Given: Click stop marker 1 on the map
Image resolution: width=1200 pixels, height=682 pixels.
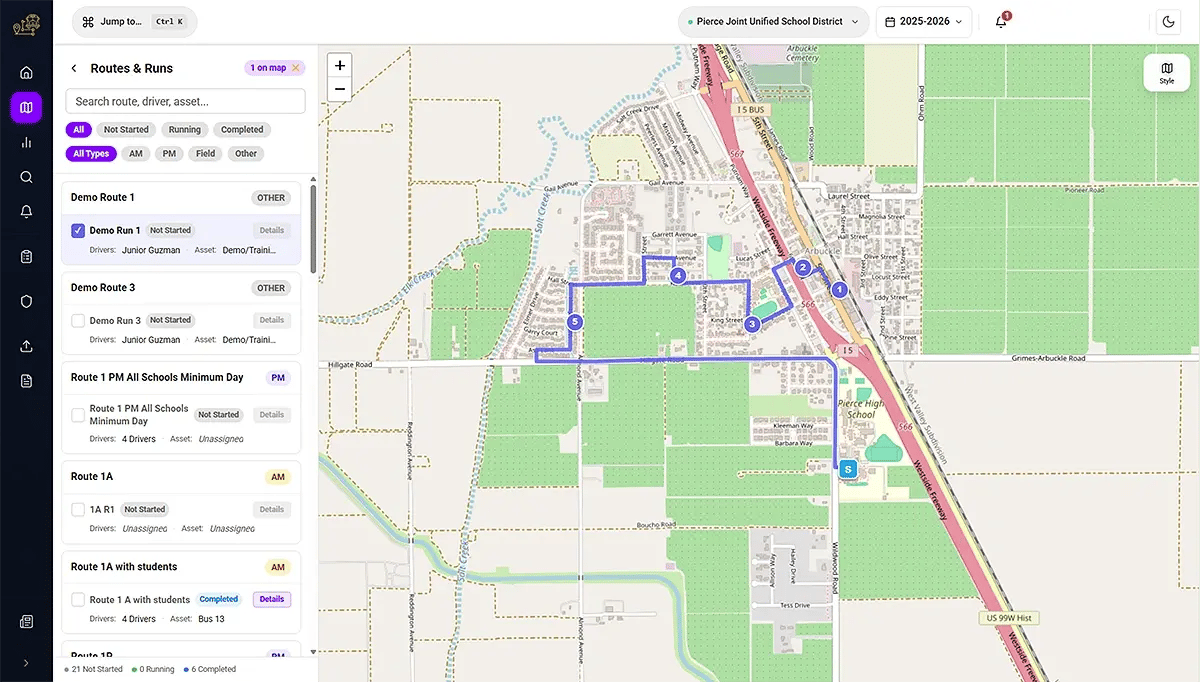Looking at the screenshot, I should point(840,289).
